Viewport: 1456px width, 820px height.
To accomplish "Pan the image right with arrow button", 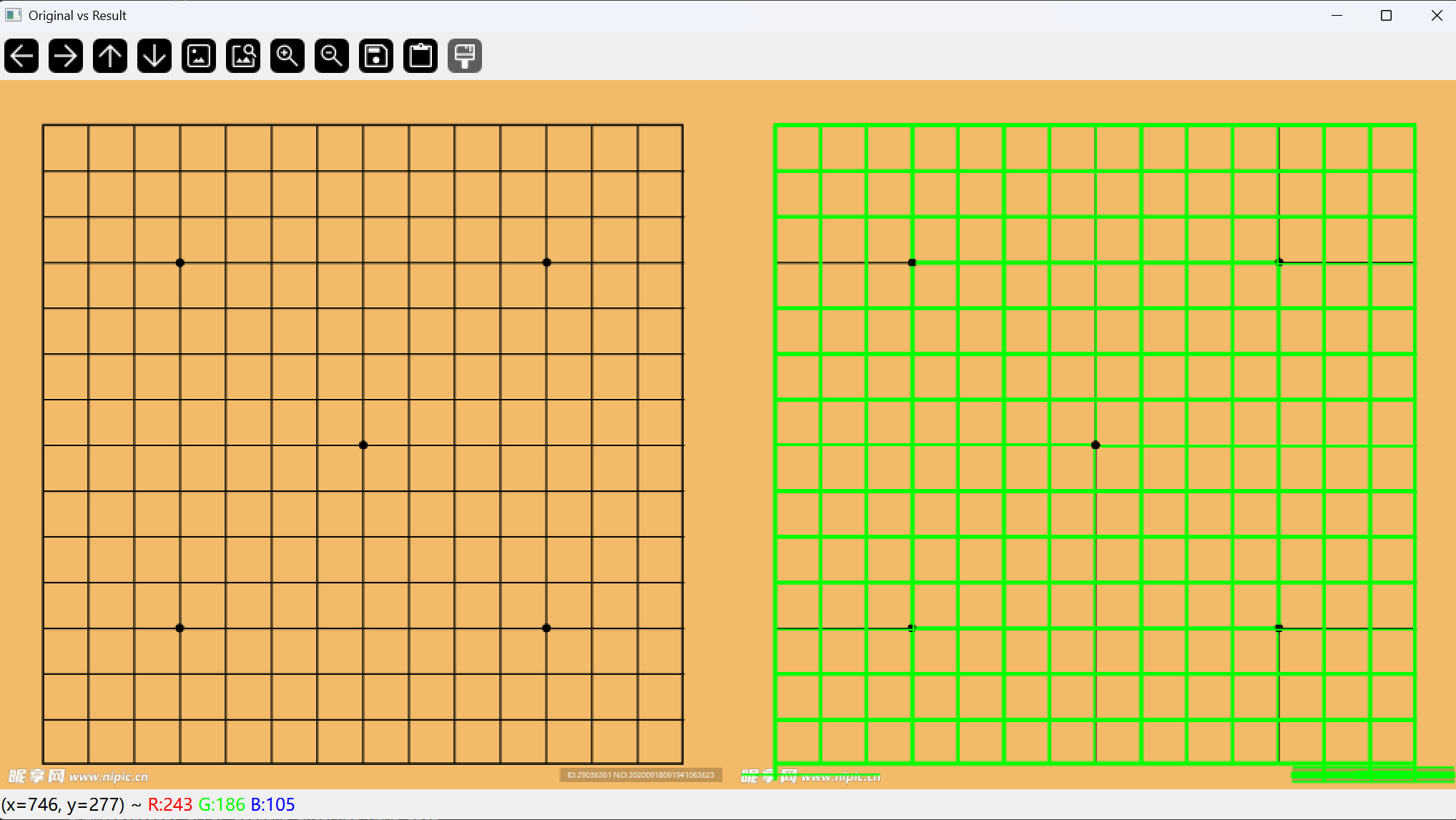I will (x=66, y=56).
